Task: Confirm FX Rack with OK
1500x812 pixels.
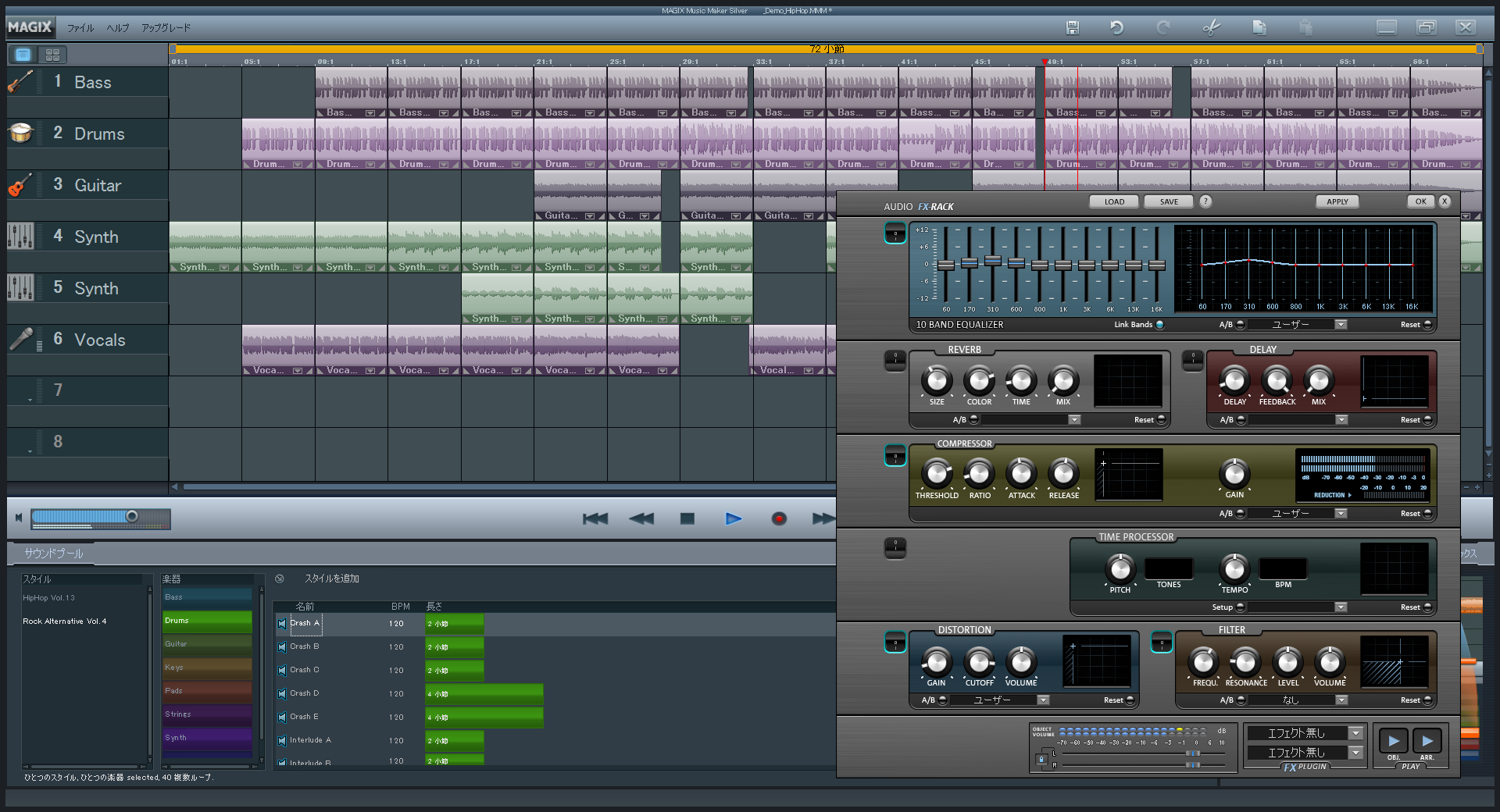Action: pyautogui.click(x=1420, y=201)
